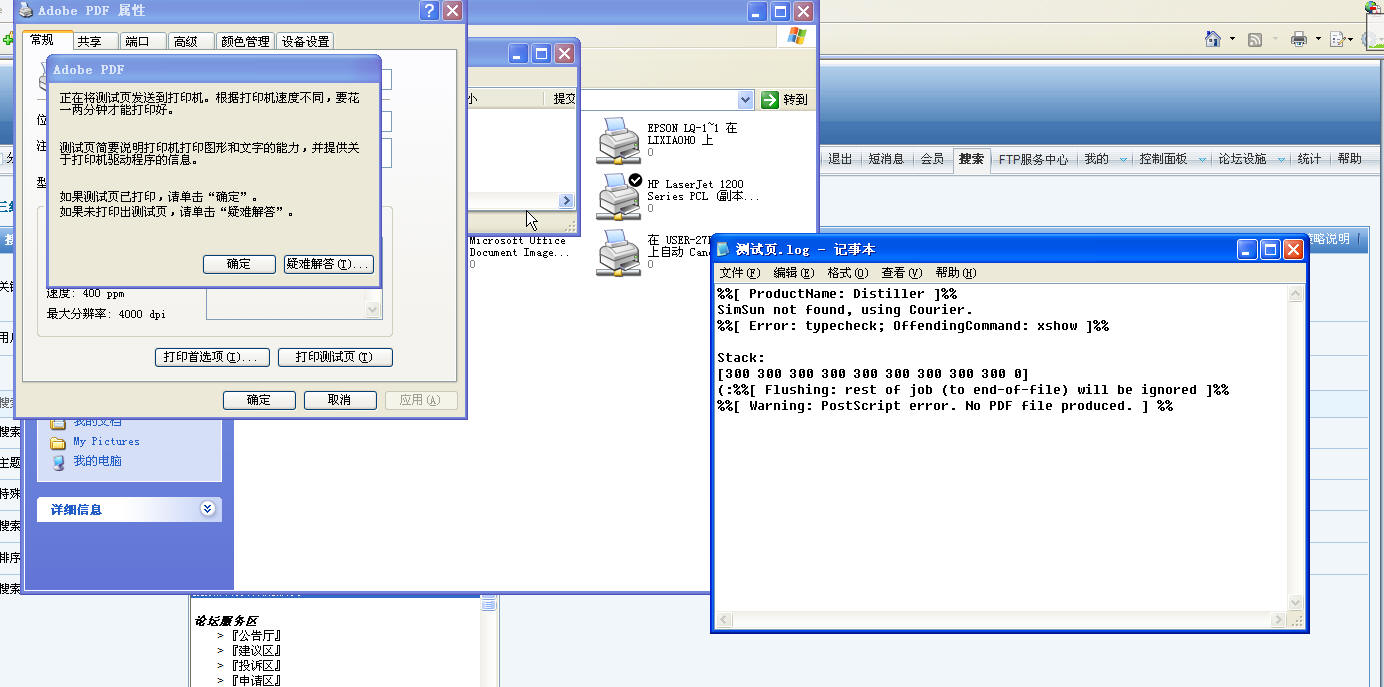Click the printer icon in Adobe PDF 属性 title

[26, 10]
